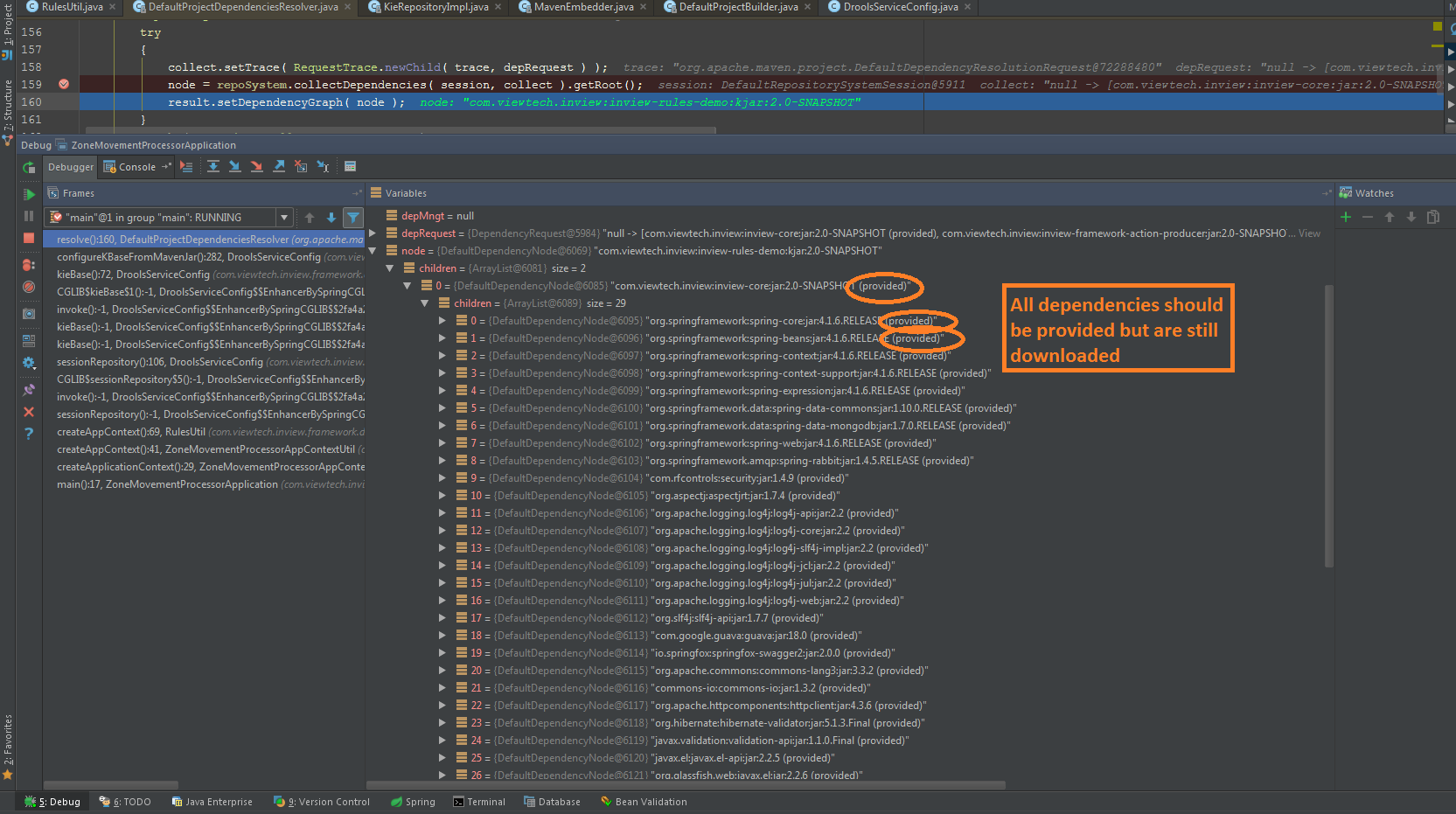
Task: Collapse the node variable tree entry
Action: (x=373, y=251)
